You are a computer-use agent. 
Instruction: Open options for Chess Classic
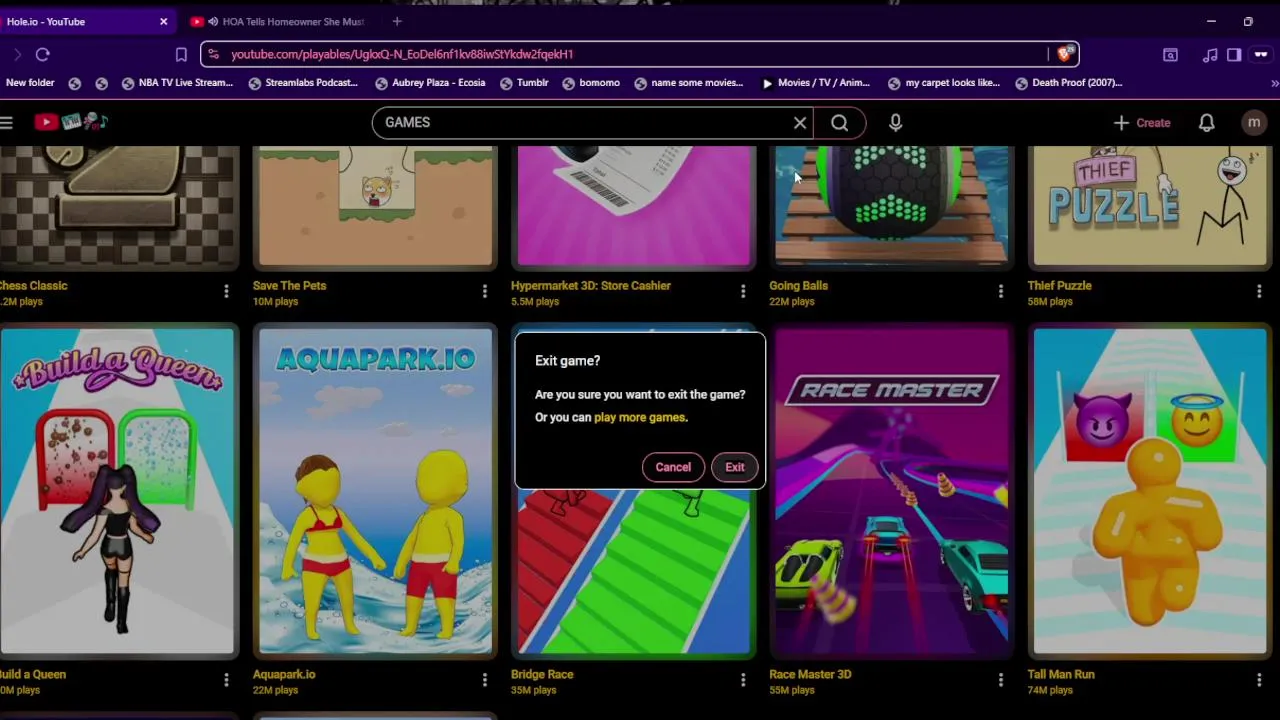tap(226, 291)
